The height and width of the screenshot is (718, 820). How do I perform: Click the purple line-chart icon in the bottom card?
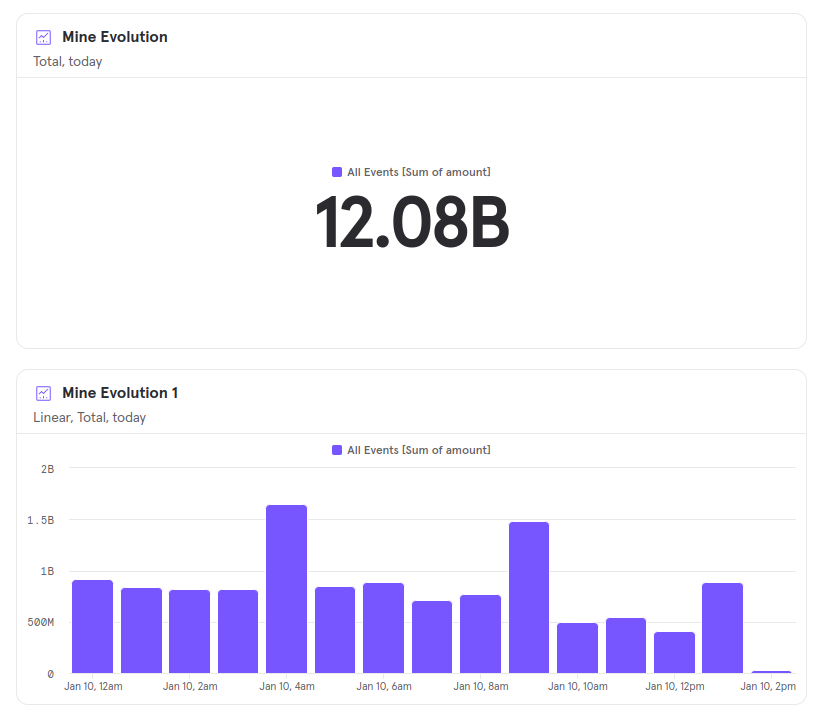(x=42, y=392)
